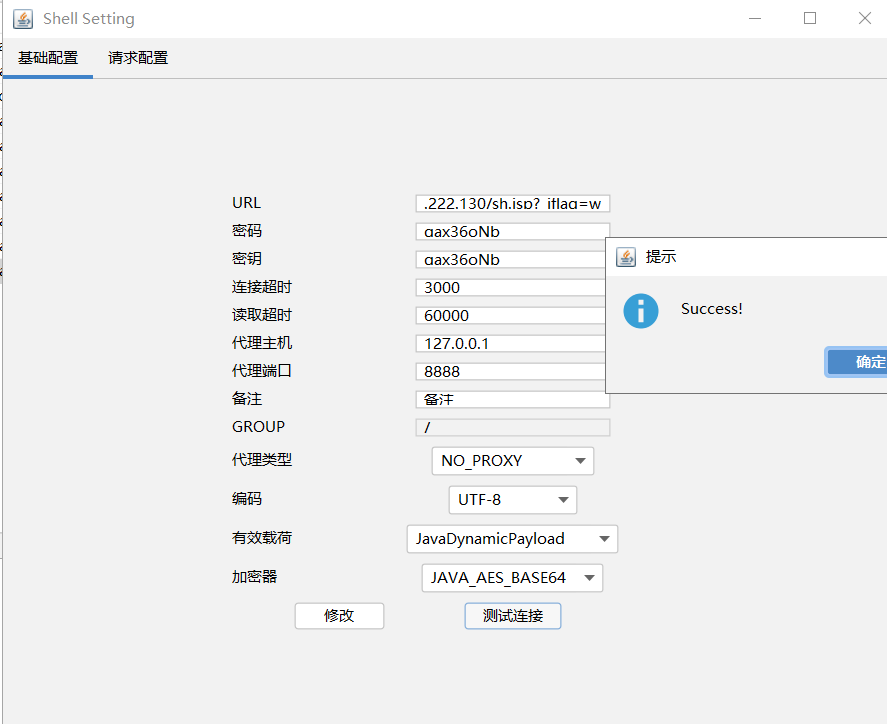The width and height of the screenshot is (887, 724).
Task: Confirm the Success dialog with 确定
Action: (x=857, y=361)
